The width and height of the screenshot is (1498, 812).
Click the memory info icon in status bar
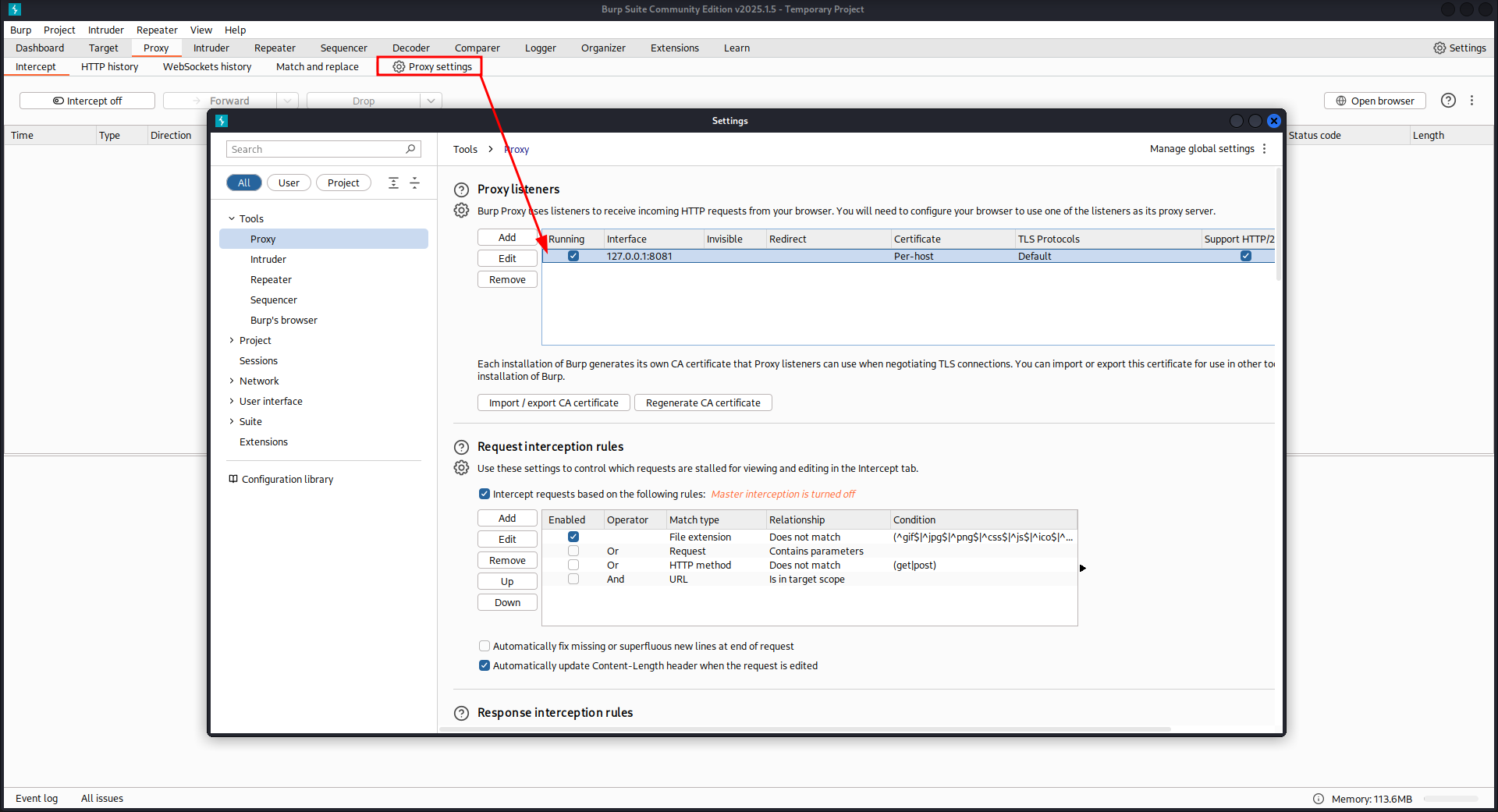(1319, 799)
